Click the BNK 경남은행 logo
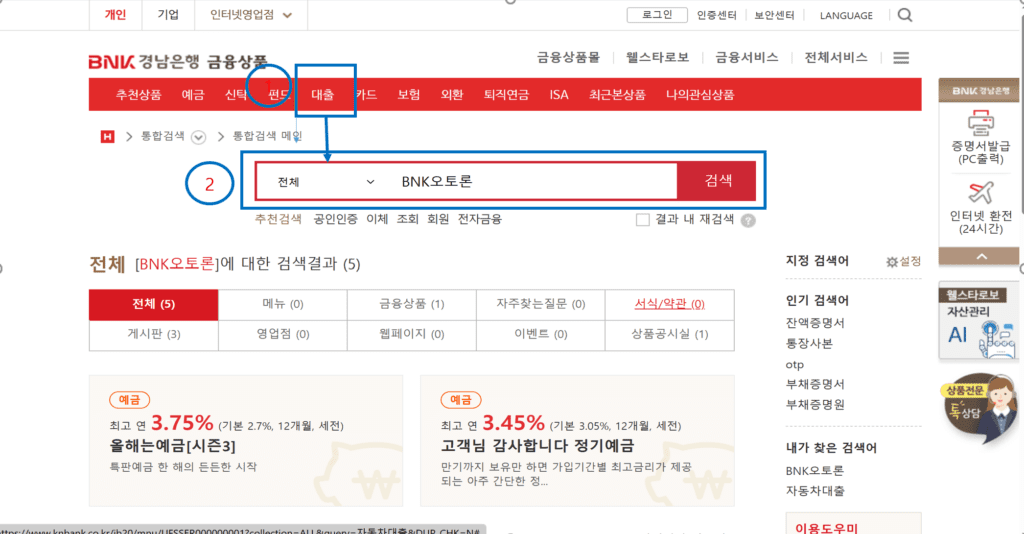 [144, 62]
